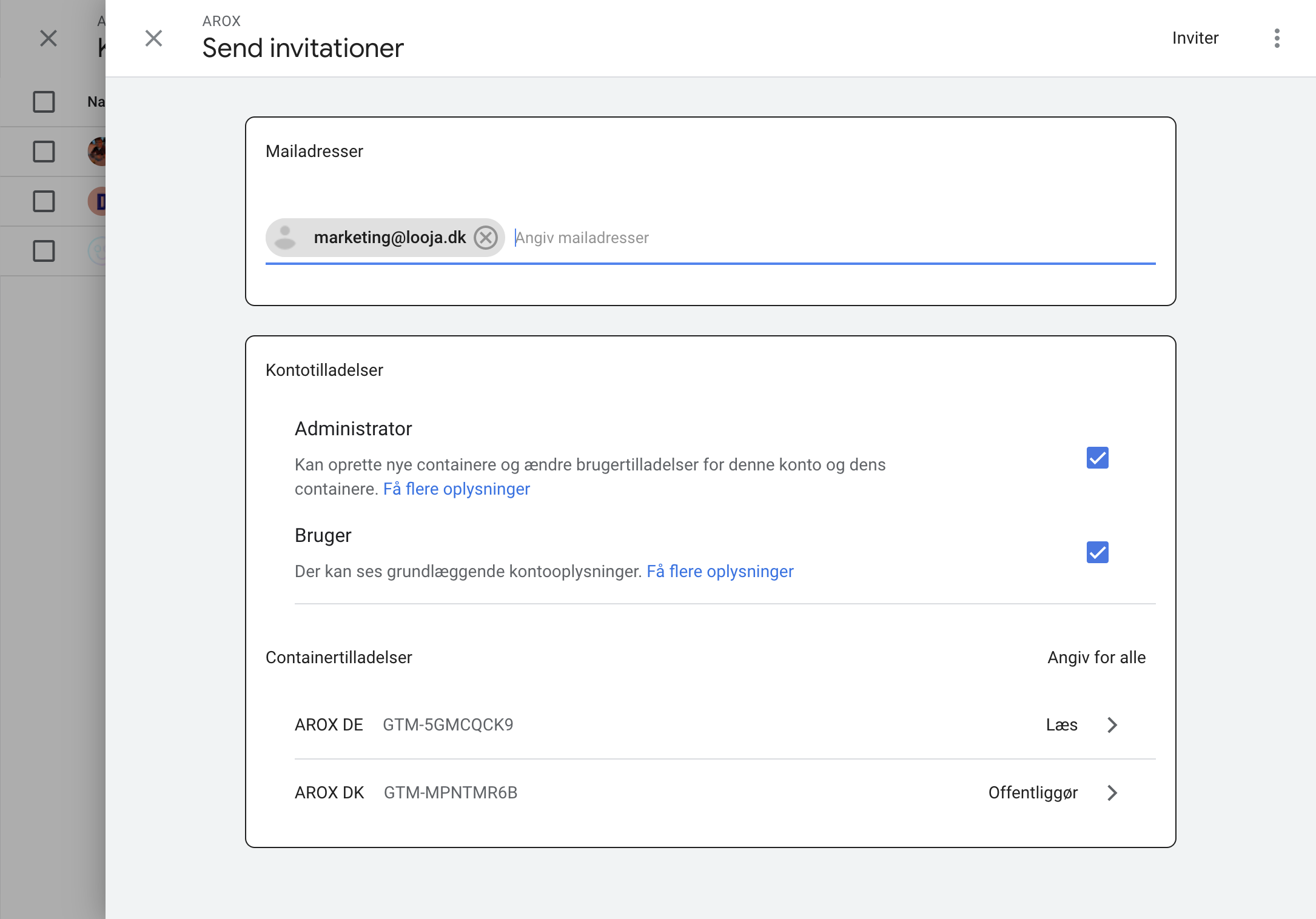This screenshot has width=1316, height=919.
Task: Close the Send invitationer panel
Action: pyautogui.click(x=154, y=38)
